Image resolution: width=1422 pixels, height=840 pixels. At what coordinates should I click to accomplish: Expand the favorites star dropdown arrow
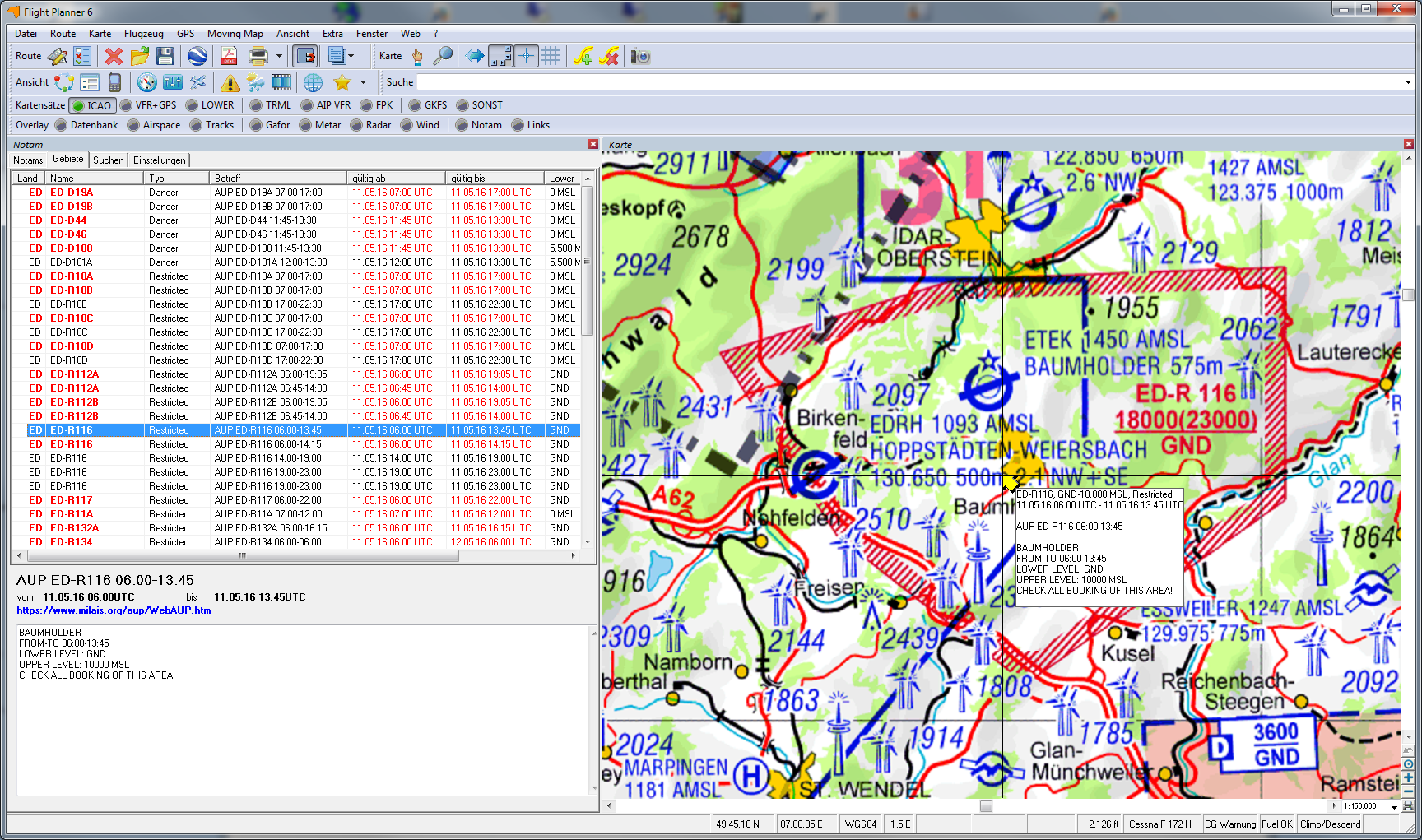pos(363,82)
